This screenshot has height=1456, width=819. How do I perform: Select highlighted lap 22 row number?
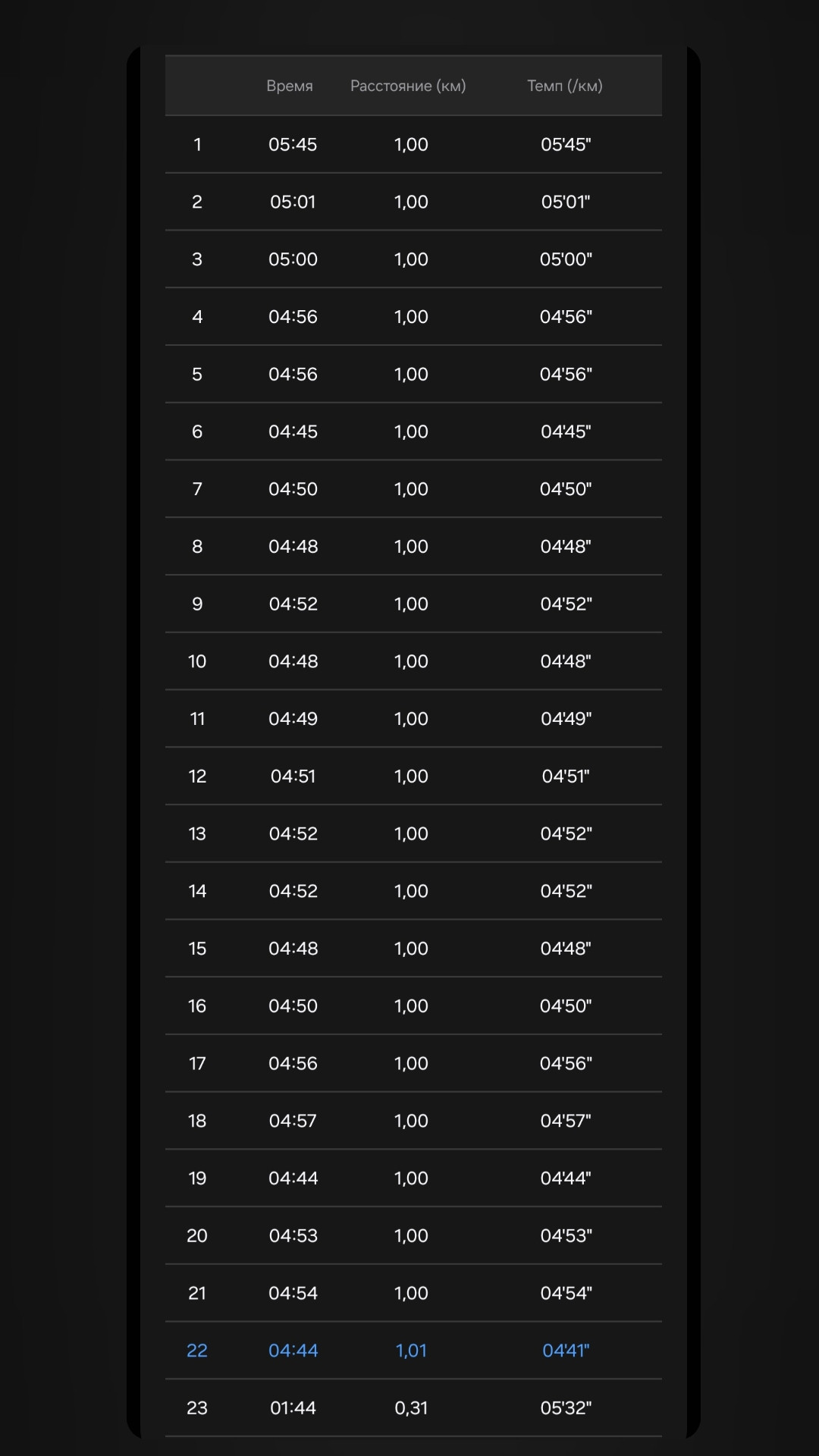pos(197,1351)
